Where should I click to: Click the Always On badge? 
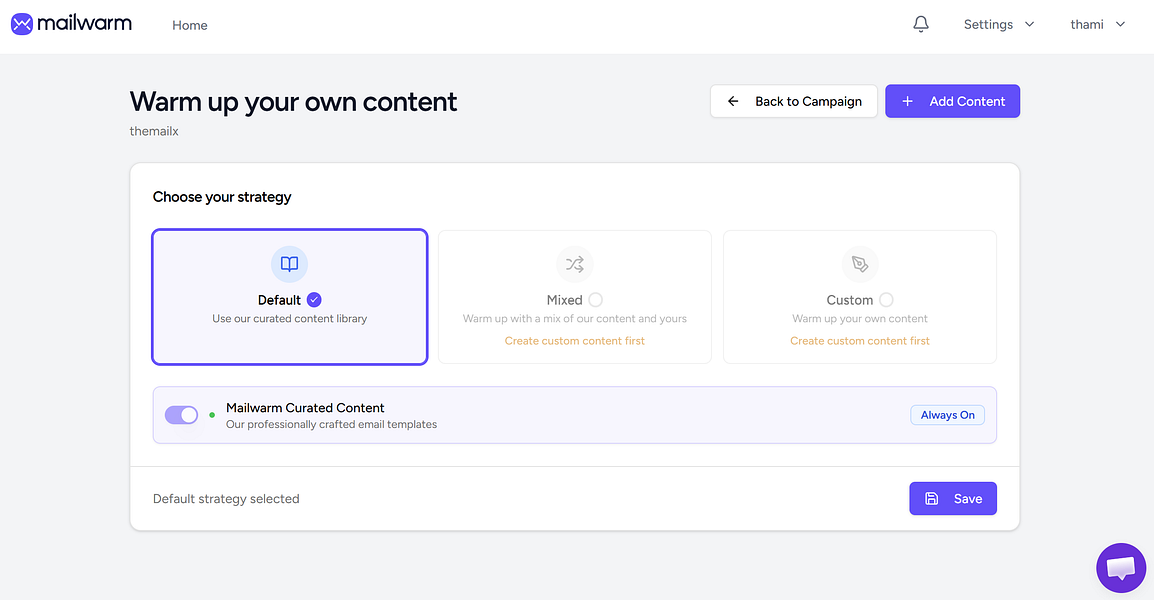coord(947,415)
